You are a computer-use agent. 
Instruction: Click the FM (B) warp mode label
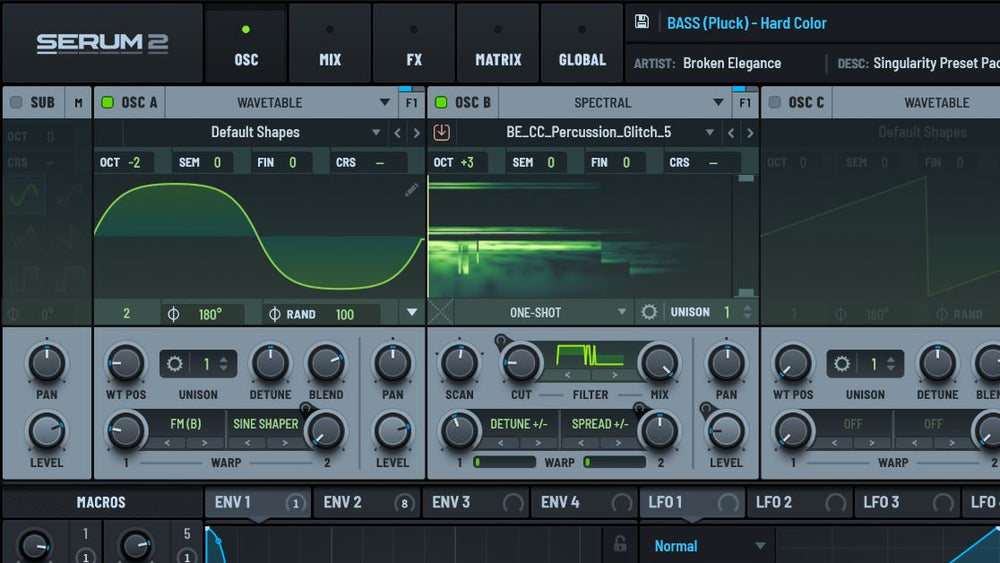point(186,424)
